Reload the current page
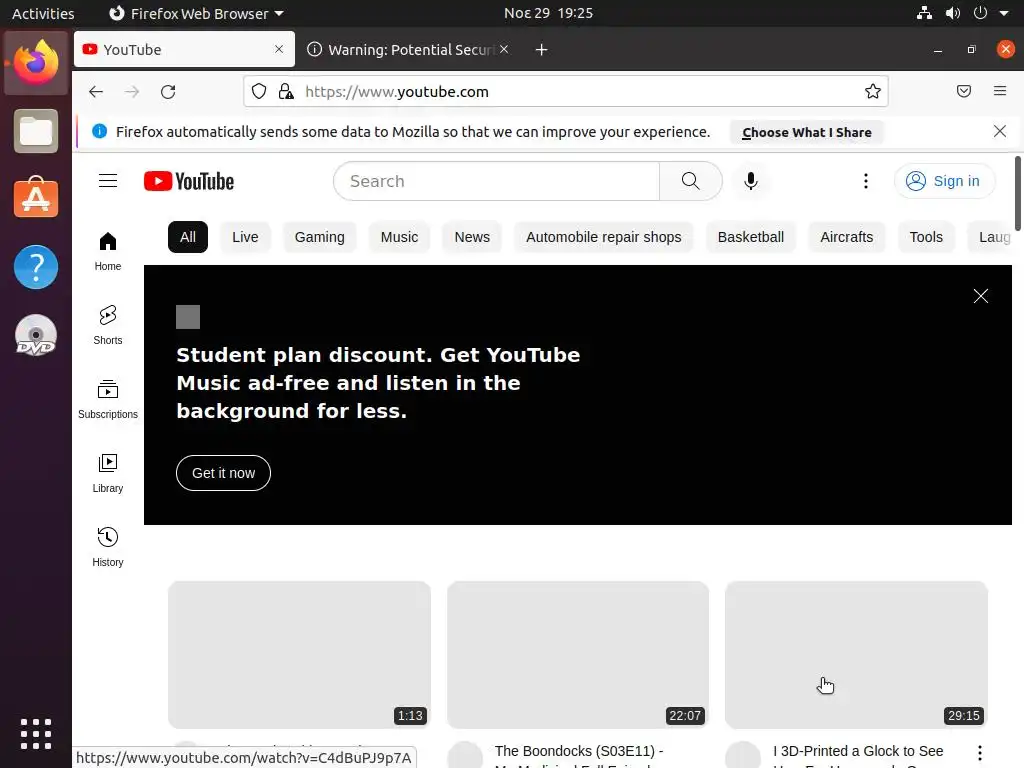The image size is (1024, 768). click(x=168, y=91)
